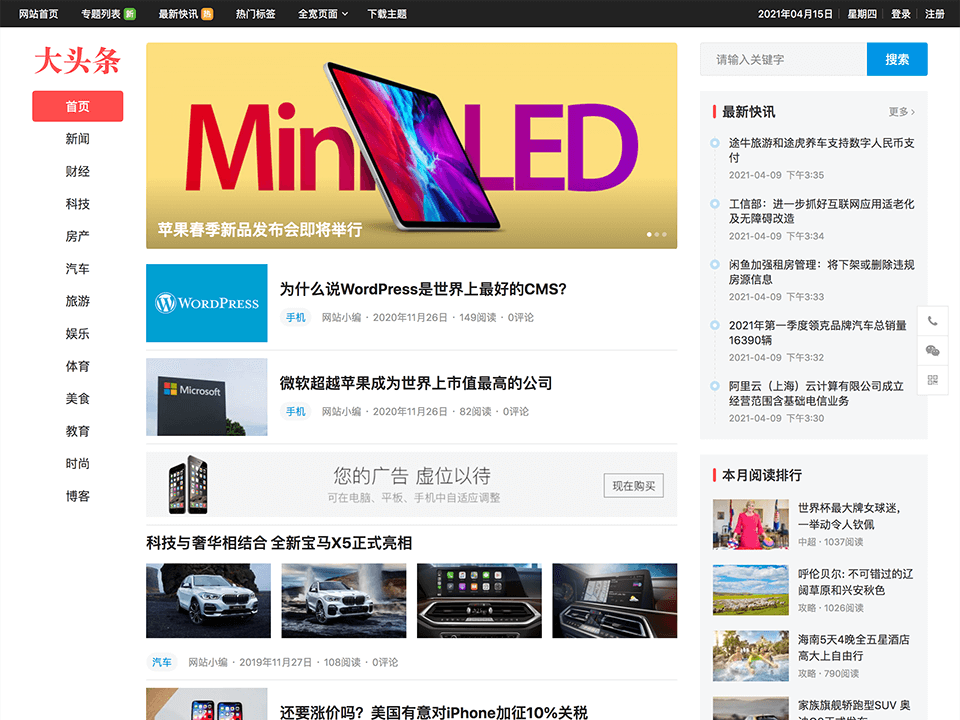The height and width of the screenshot is (720, 960).
Task: Show the QR code floating icon
Action: pyautogui.click(x=932, y=379)
